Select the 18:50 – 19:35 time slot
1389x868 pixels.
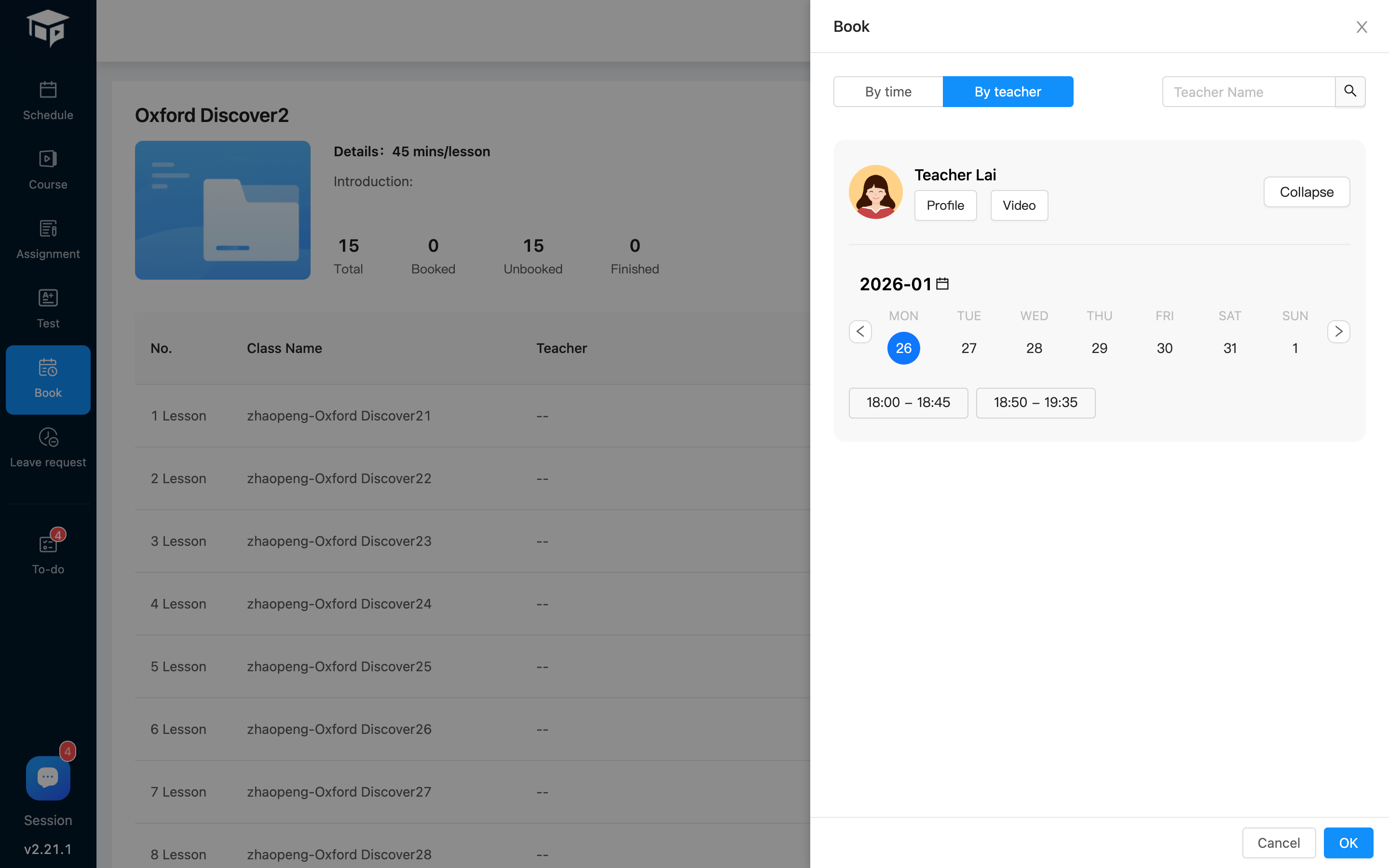pyautogui.click(x=1035, y=403)
